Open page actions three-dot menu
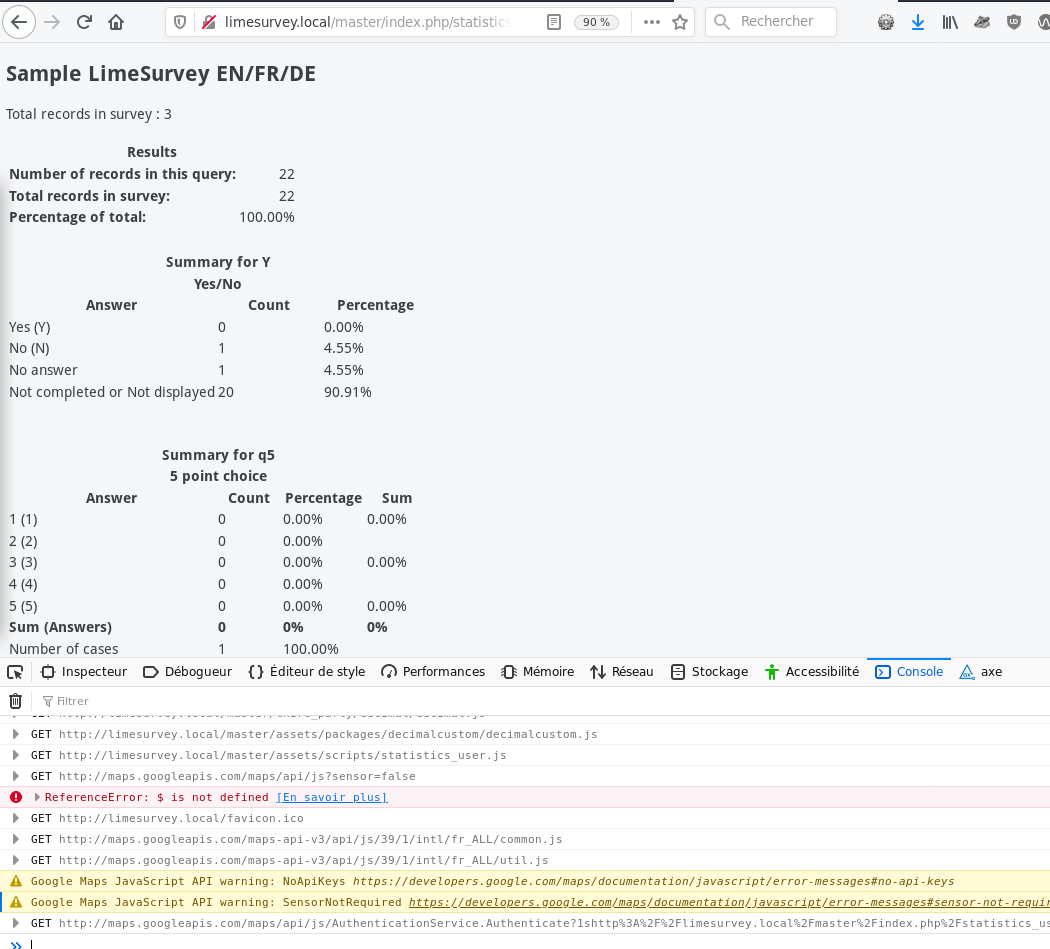 coord(651,22)
